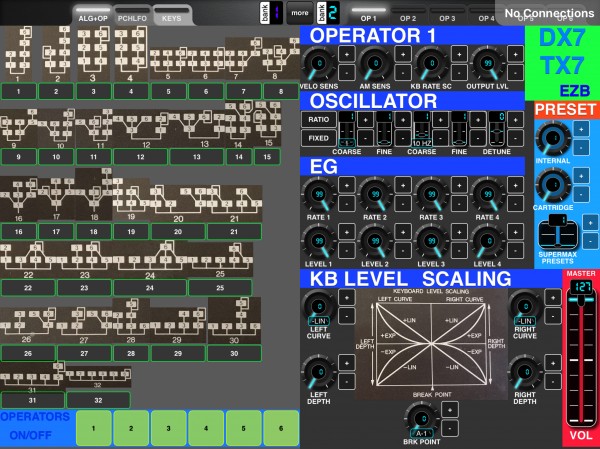Decrease AM SENS with minus button

403,73
